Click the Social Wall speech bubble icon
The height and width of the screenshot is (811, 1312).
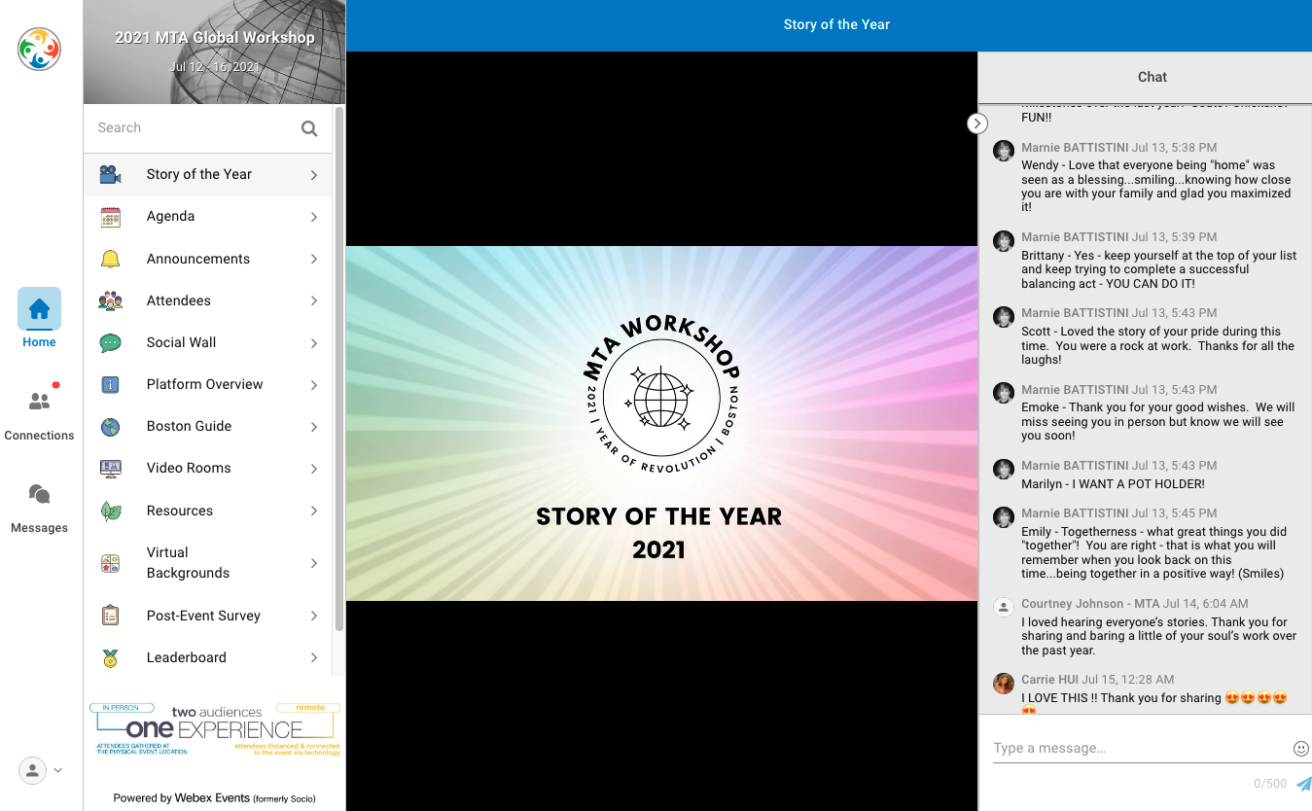pos(110,343)
